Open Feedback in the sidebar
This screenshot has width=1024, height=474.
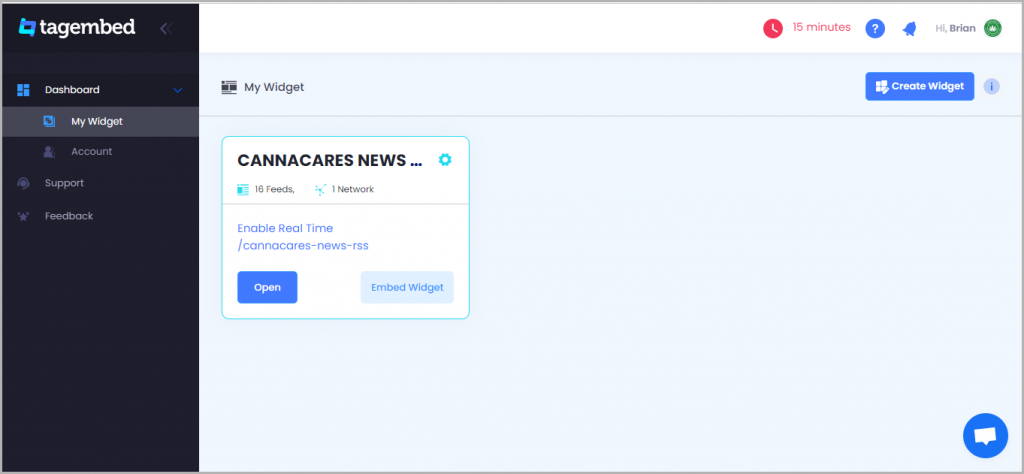point(69,216)
